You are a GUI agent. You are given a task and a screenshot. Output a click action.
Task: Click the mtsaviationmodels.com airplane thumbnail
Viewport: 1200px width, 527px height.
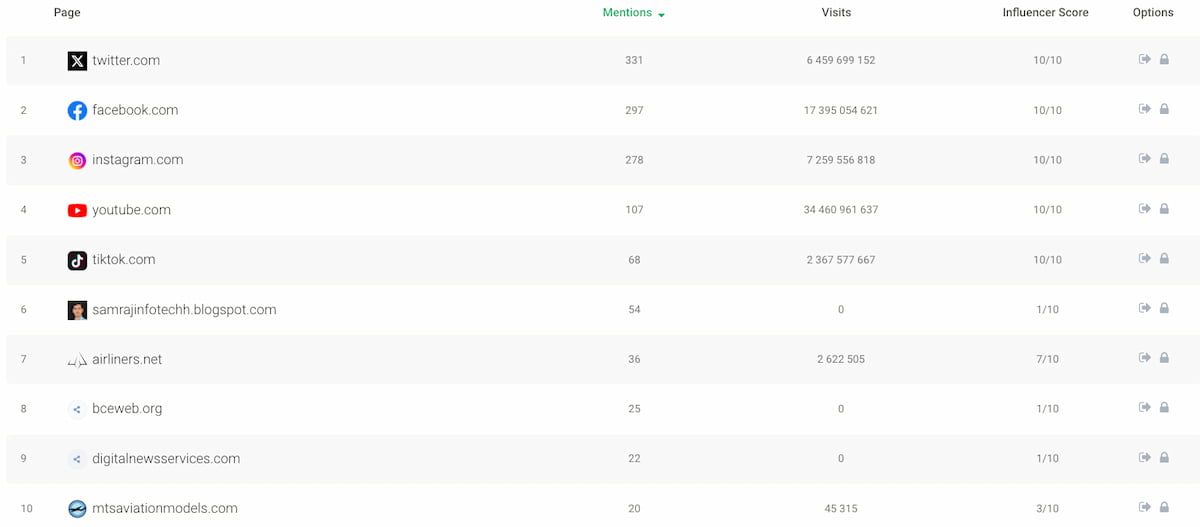pyautogui.click(x=77, y=509)
